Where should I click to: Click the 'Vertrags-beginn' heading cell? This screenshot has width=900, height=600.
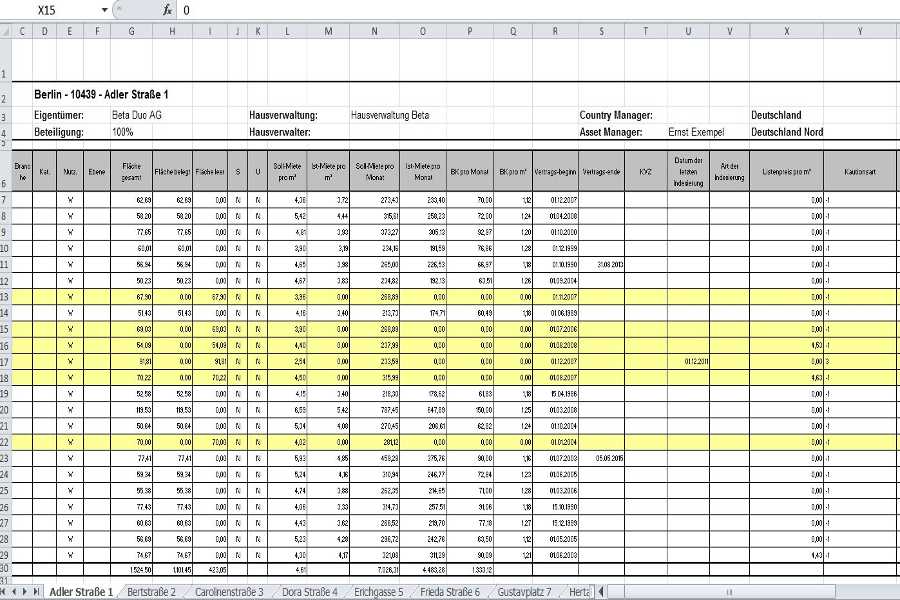tap(555, 171)
